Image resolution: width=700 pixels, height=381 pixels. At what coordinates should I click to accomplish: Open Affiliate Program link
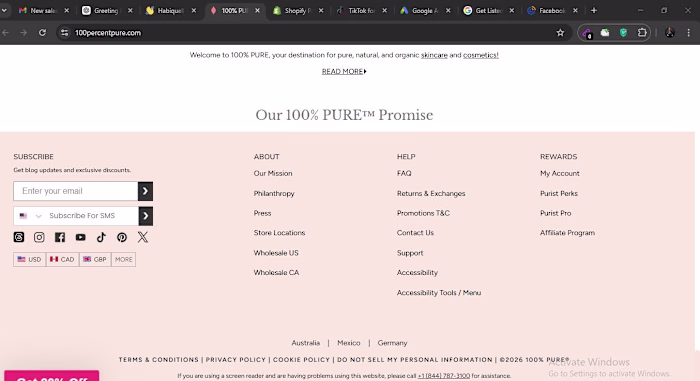coord(567,233)
